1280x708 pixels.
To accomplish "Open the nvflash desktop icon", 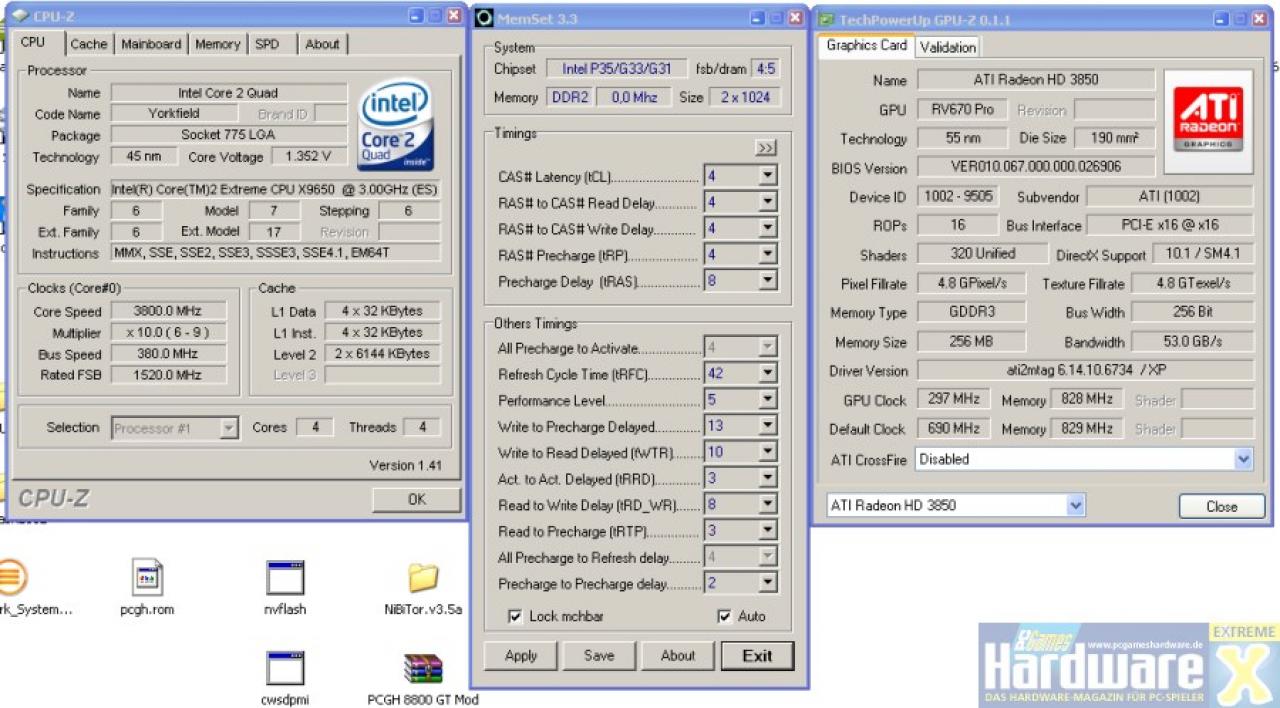I will [x=285, y=577].
